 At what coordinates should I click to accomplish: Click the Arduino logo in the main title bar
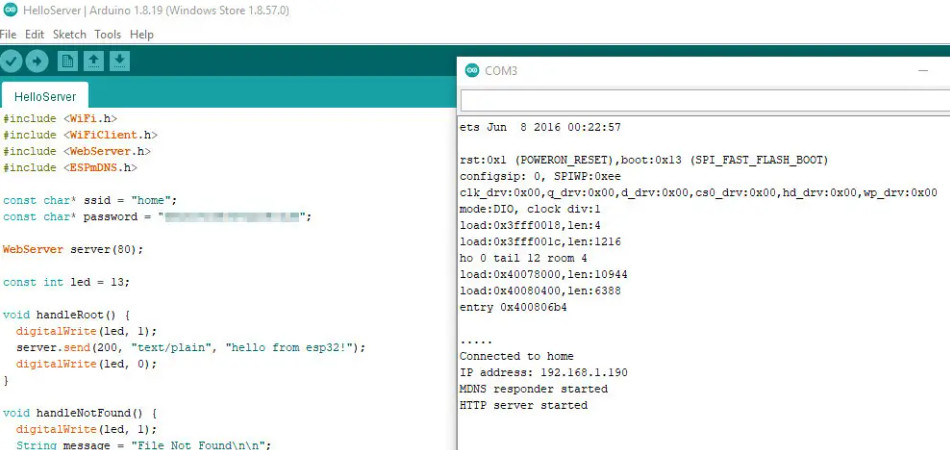[x=8, y=8]
